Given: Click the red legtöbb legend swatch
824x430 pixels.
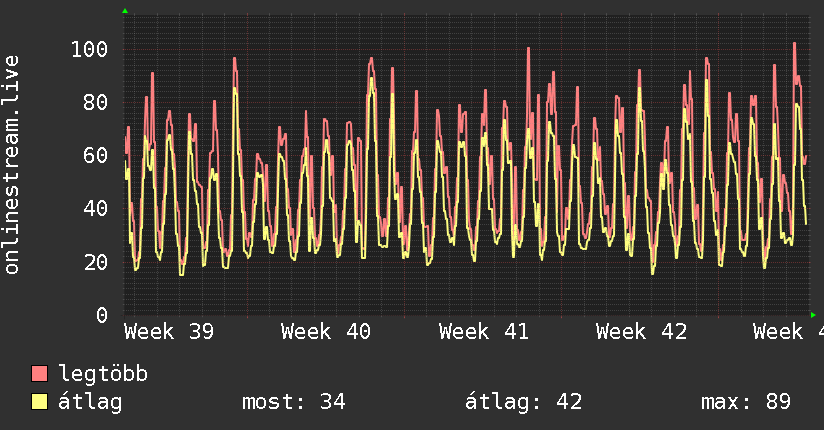Looking at the screenshot, I should pos(39,373).
